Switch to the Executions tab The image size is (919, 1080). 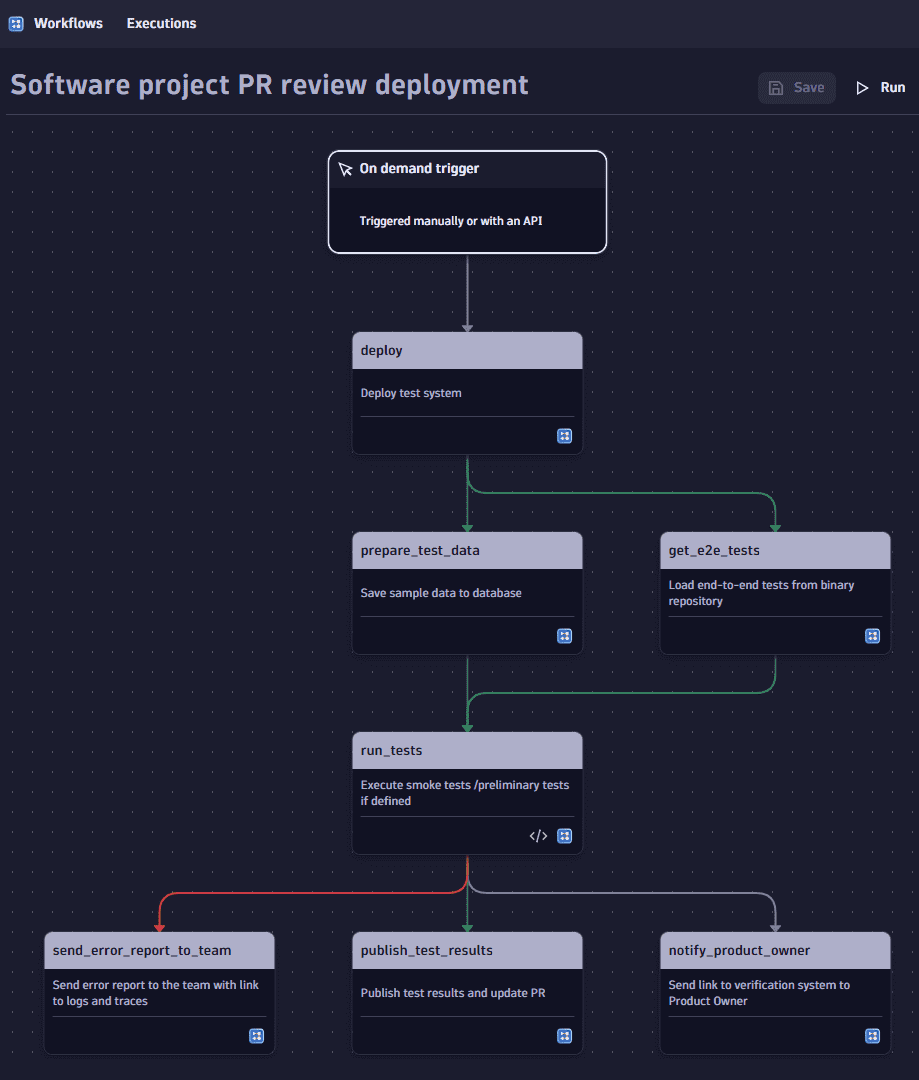161,23
